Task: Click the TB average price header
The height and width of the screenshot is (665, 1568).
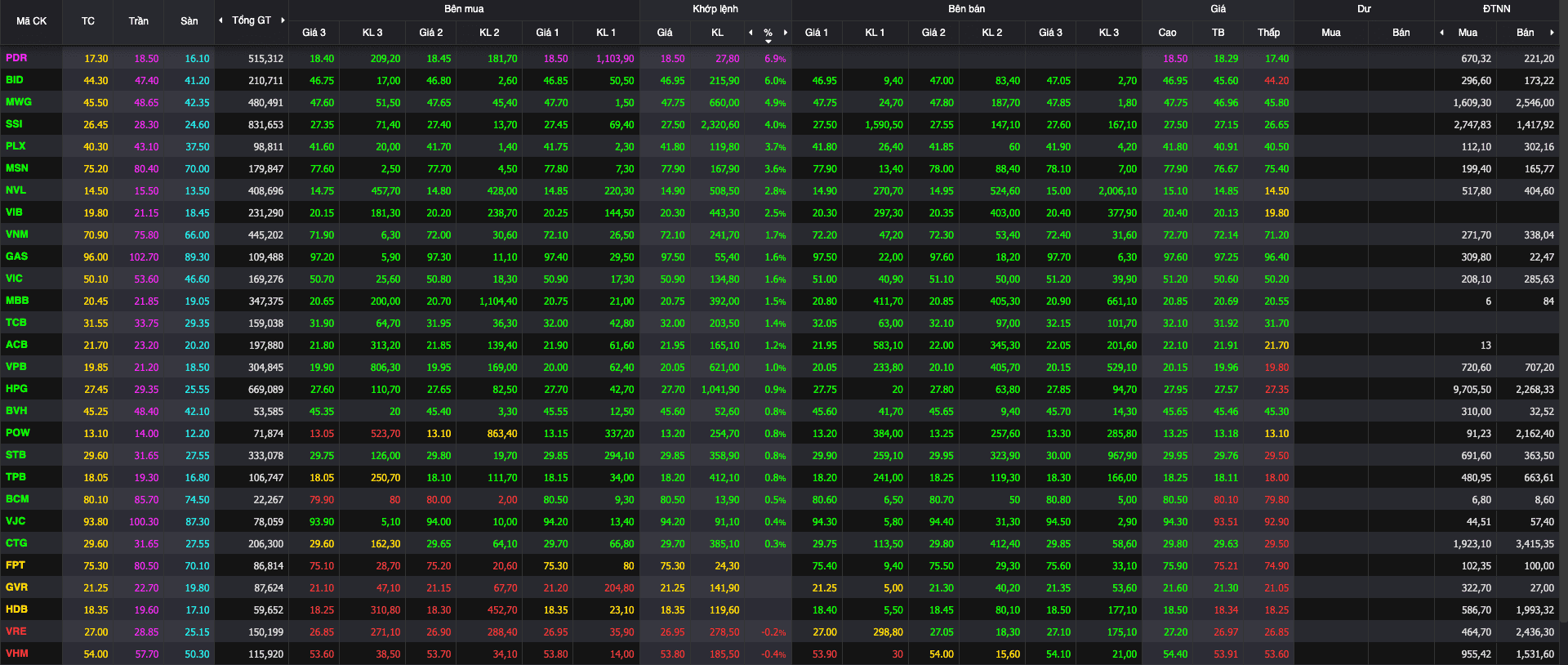Action: [1218, 33]
